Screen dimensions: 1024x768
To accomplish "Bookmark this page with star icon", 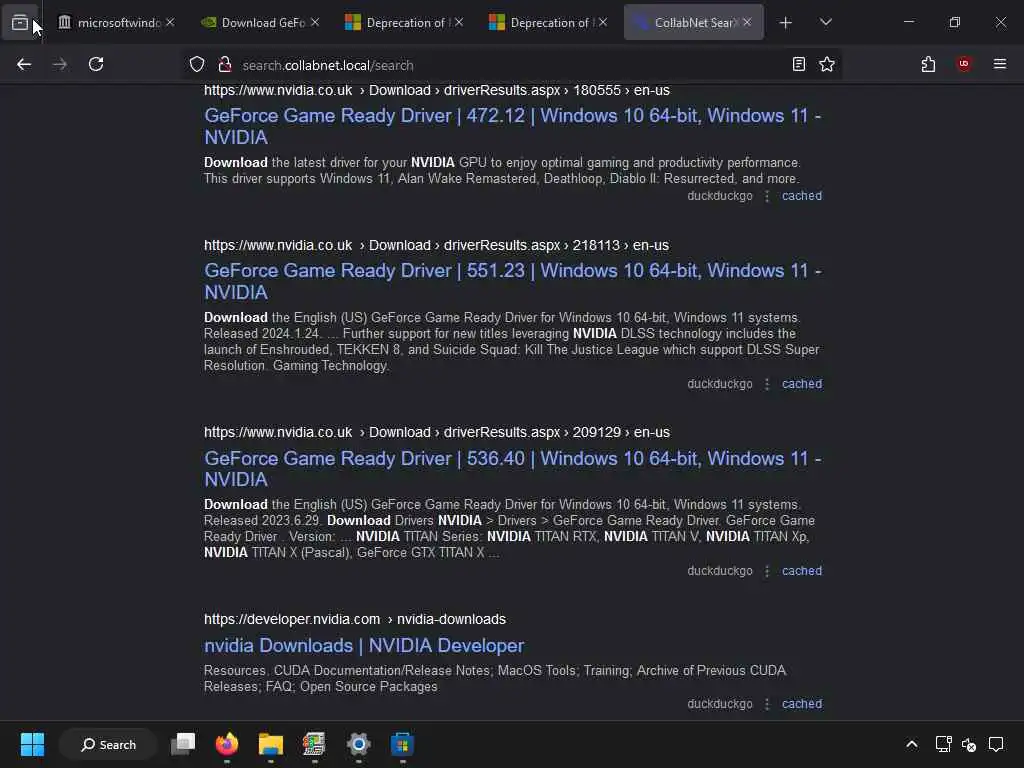I will point(827,64).
